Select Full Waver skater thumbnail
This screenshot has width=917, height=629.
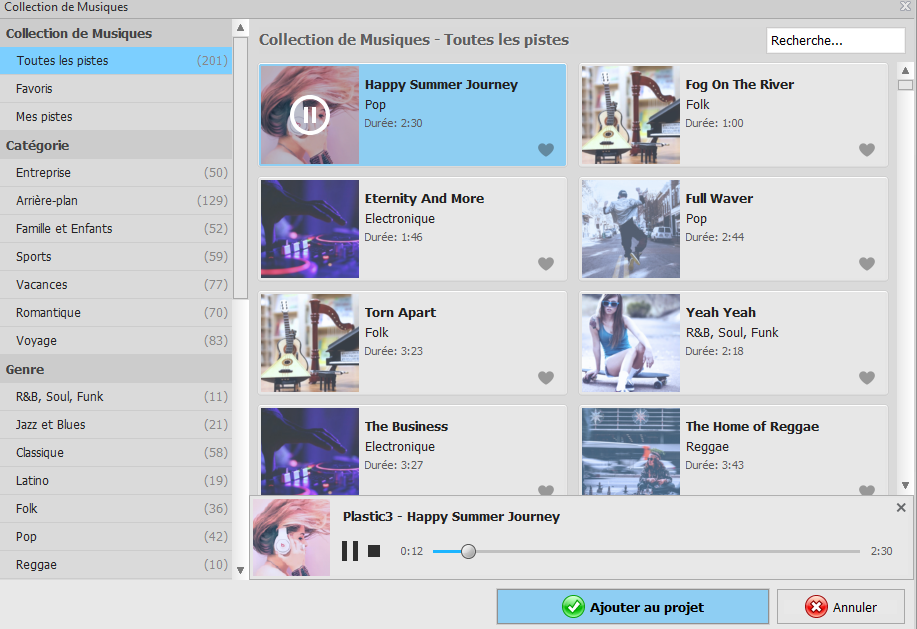pos(630,229)
